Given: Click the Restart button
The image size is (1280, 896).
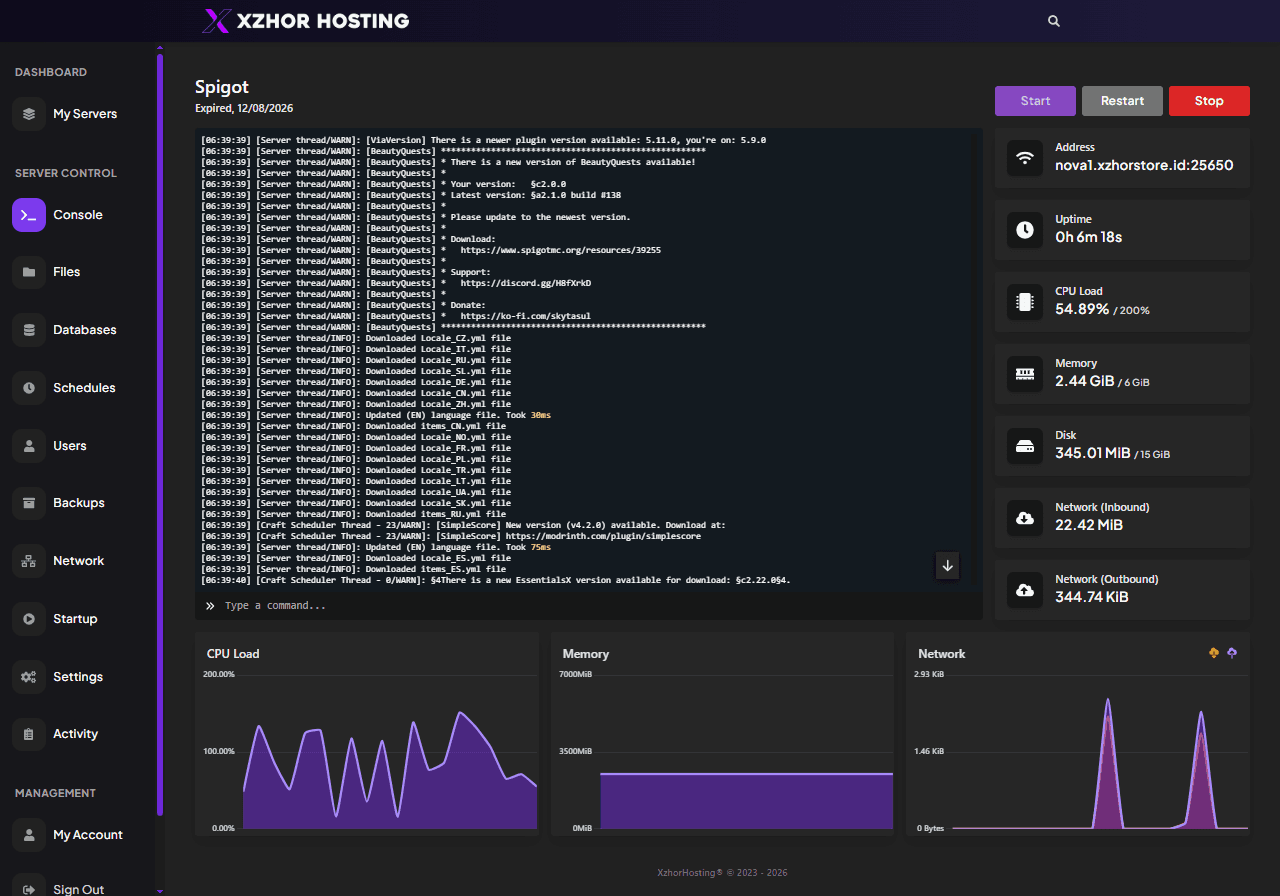Looking at the screenshot, I should (1122, 101).
